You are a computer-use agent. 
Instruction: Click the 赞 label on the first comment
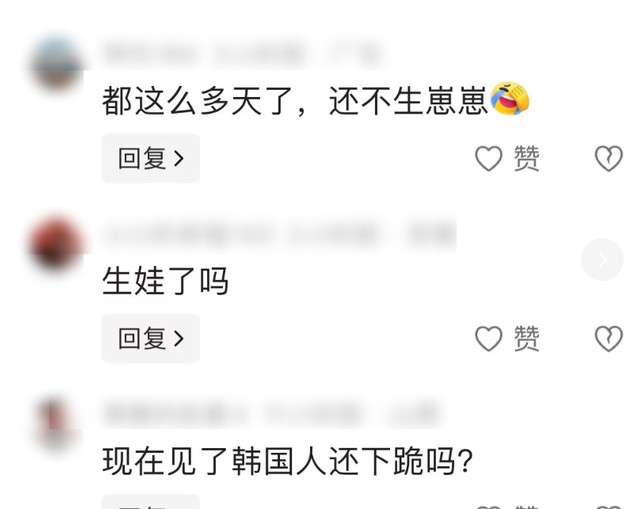pos(526,158)
